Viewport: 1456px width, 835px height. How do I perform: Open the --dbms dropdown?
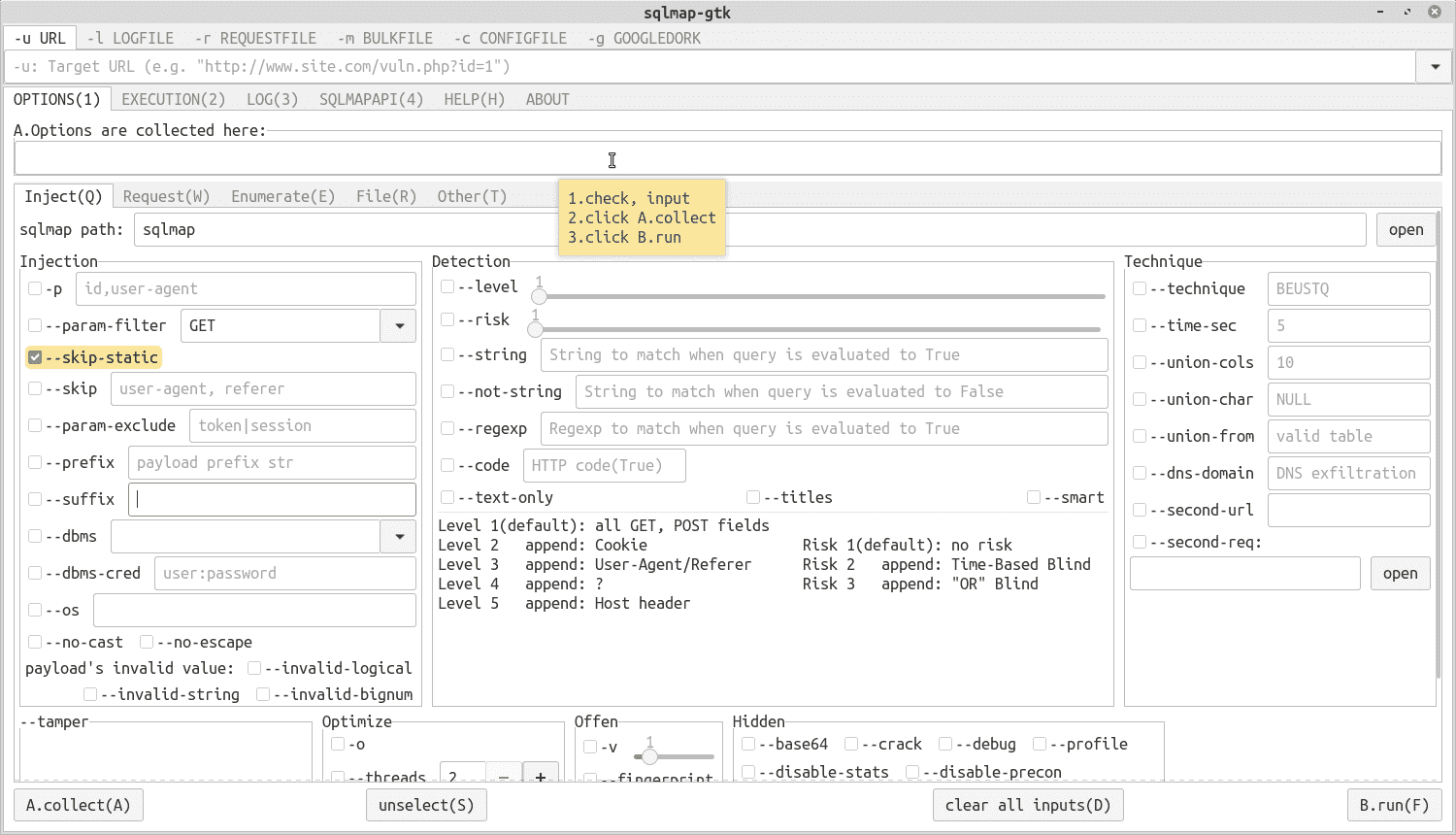pos(398,536)
